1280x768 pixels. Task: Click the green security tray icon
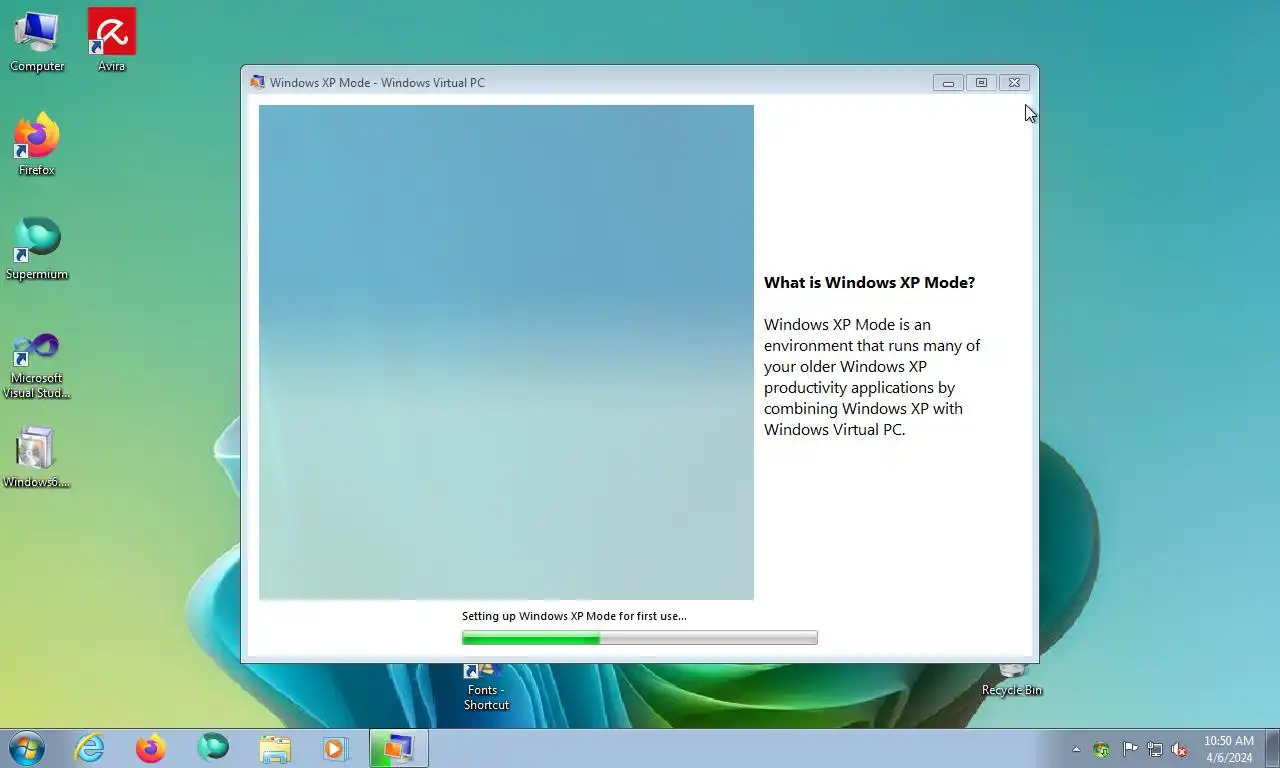point(1102,749)
